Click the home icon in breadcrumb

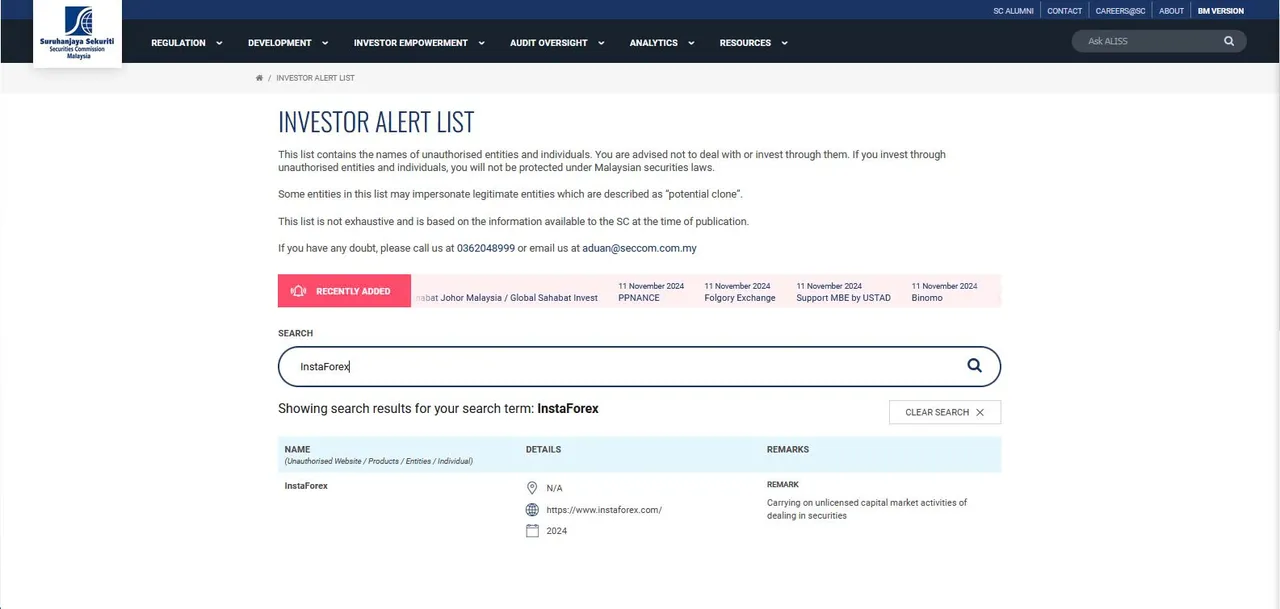tap(260, 78)
